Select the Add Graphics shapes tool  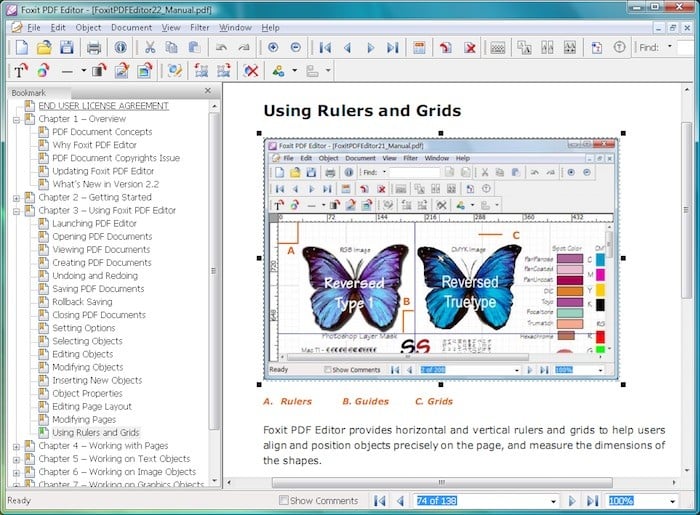pos(43,71)
